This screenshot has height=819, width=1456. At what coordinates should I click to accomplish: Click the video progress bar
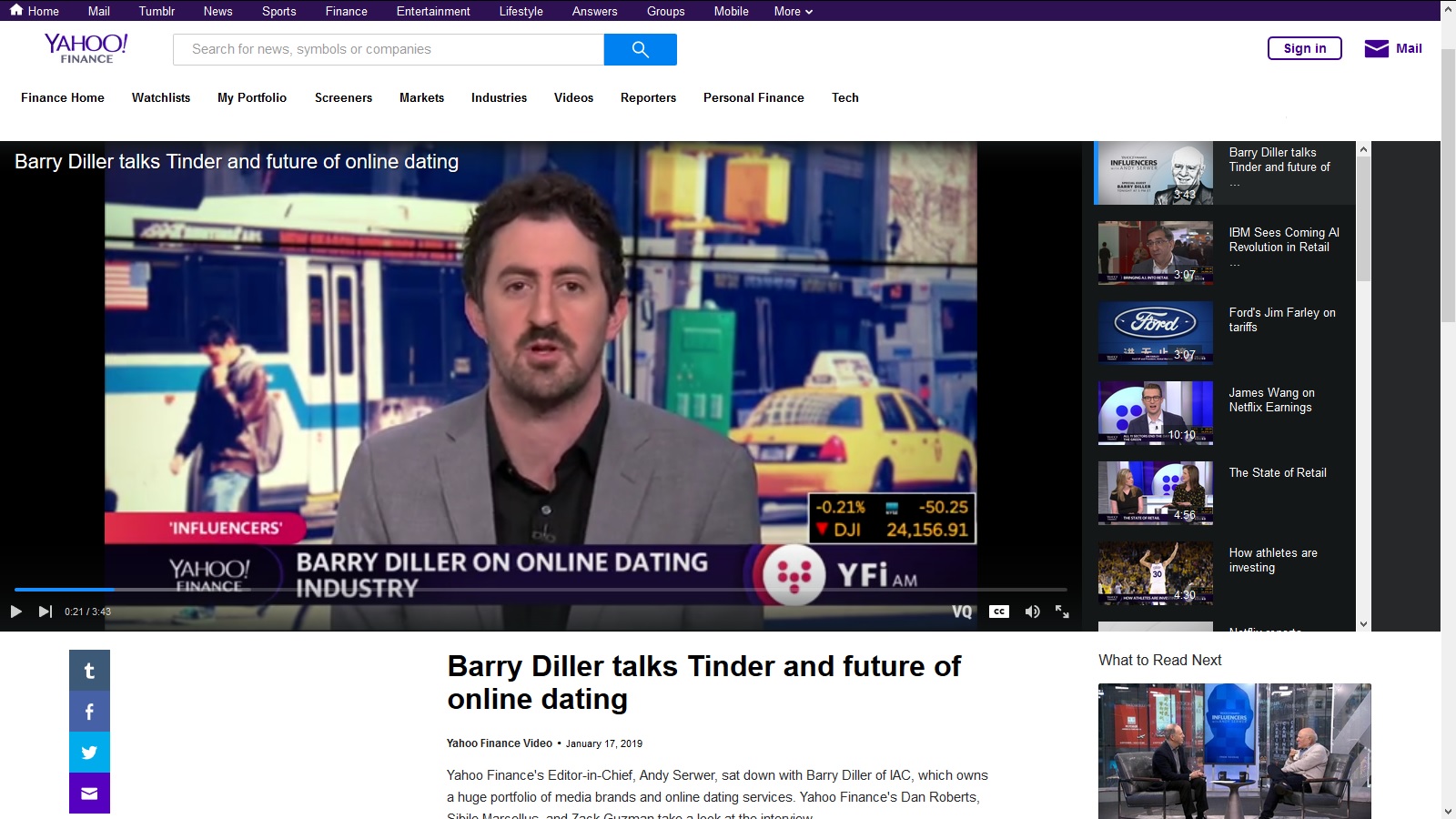[x=541, y=590]
